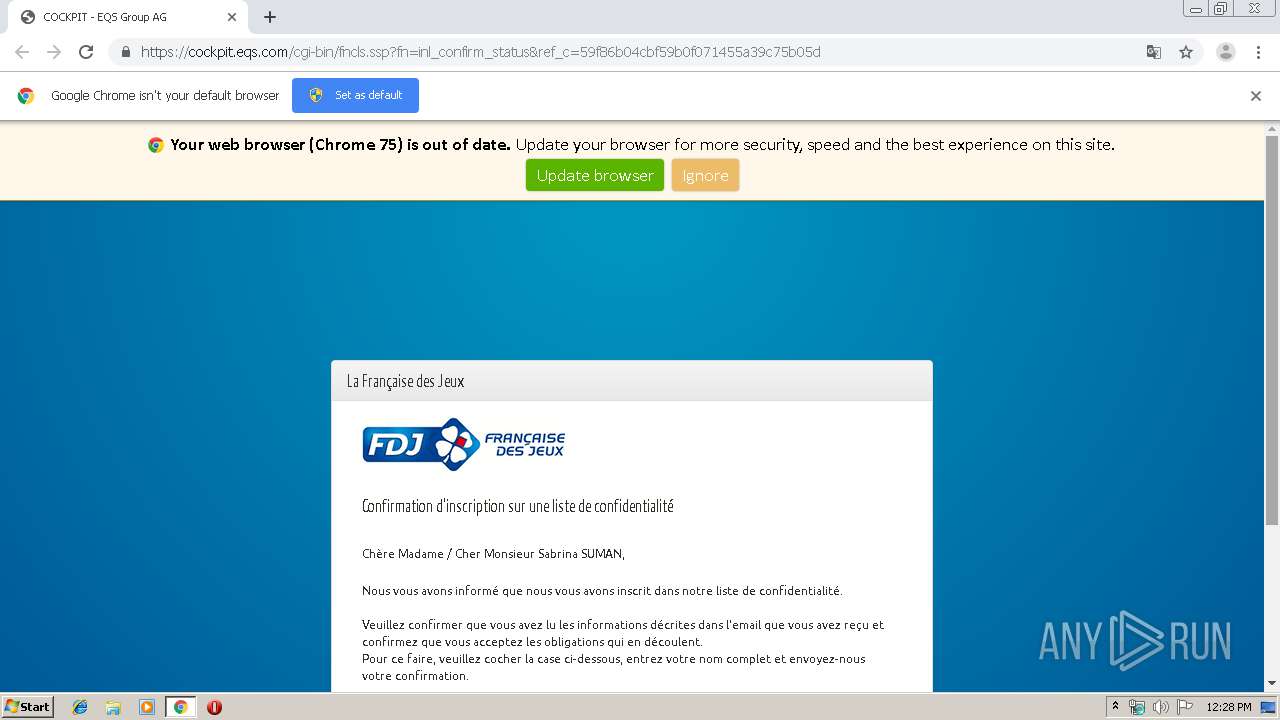Open Chrome's three-dot menu
This screenshot has width=1280, height=720.
tap(1258, 52)
